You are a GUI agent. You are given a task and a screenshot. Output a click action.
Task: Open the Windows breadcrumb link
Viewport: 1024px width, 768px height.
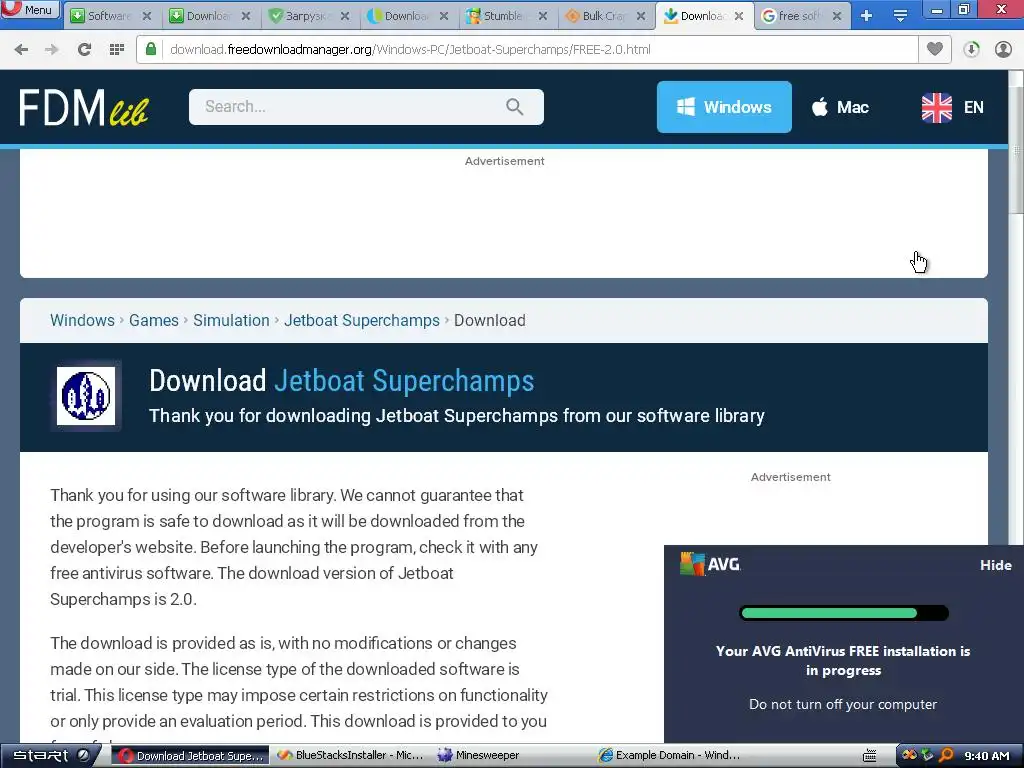point(82,321)
